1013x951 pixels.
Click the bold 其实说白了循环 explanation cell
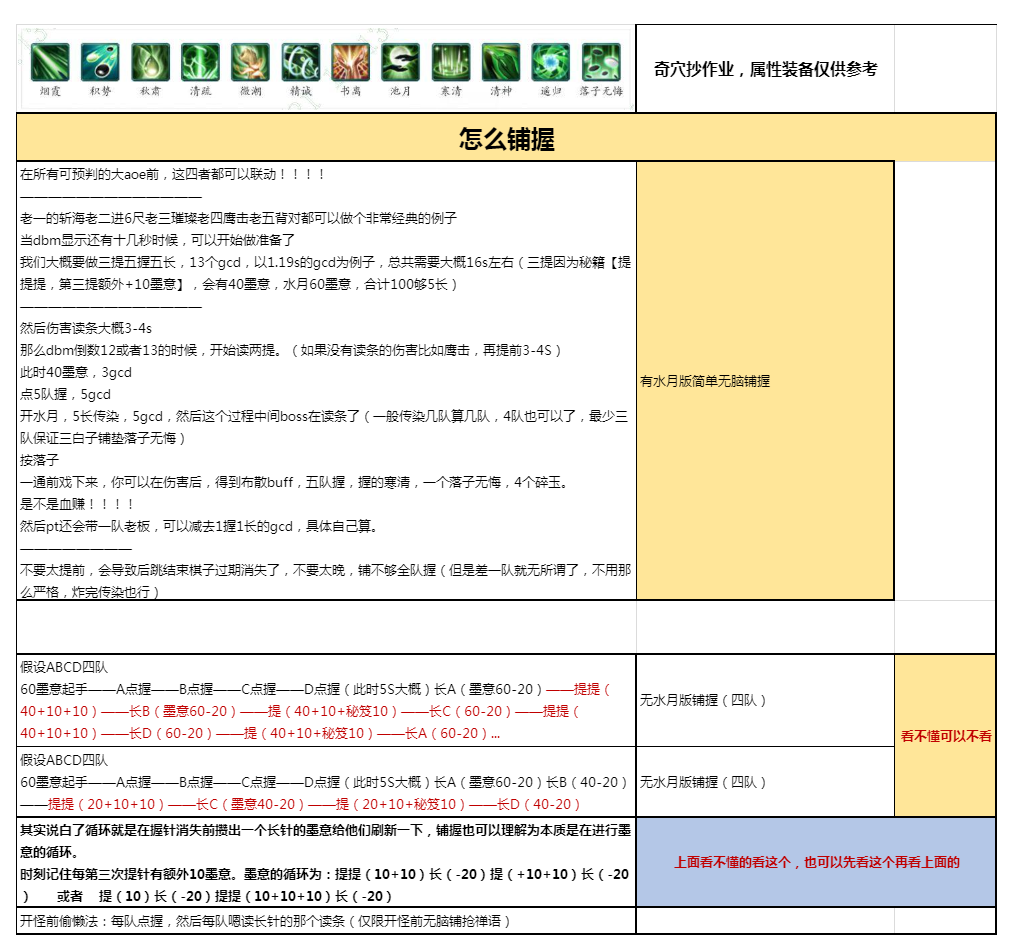[325, 862]
